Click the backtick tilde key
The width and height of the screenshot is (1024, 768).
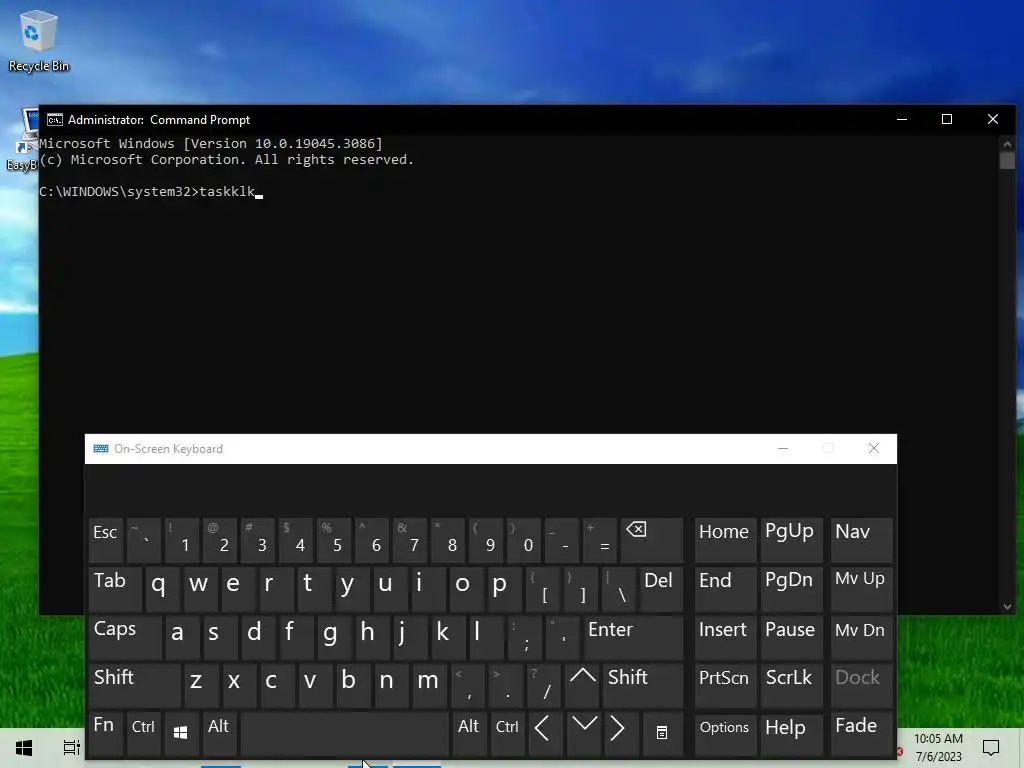click(144, 539)
